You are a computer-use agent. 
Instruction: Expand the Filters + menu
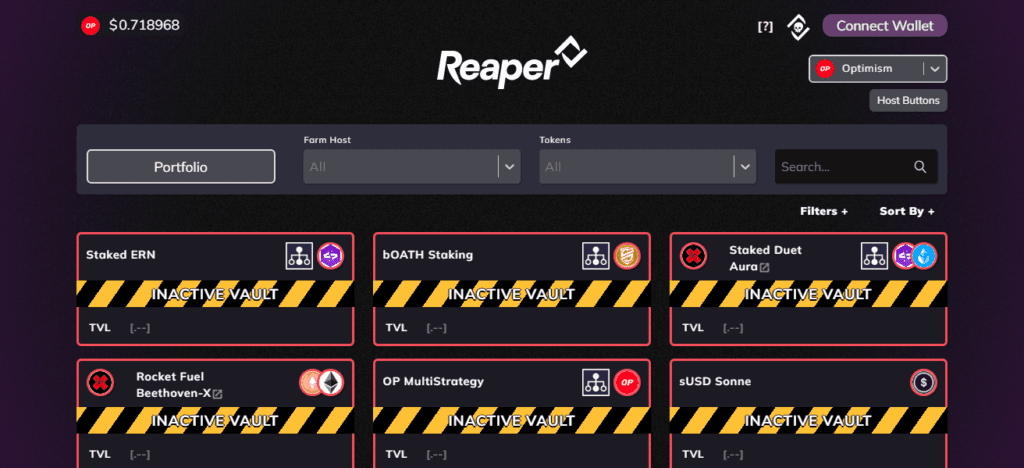click(824, 211)
